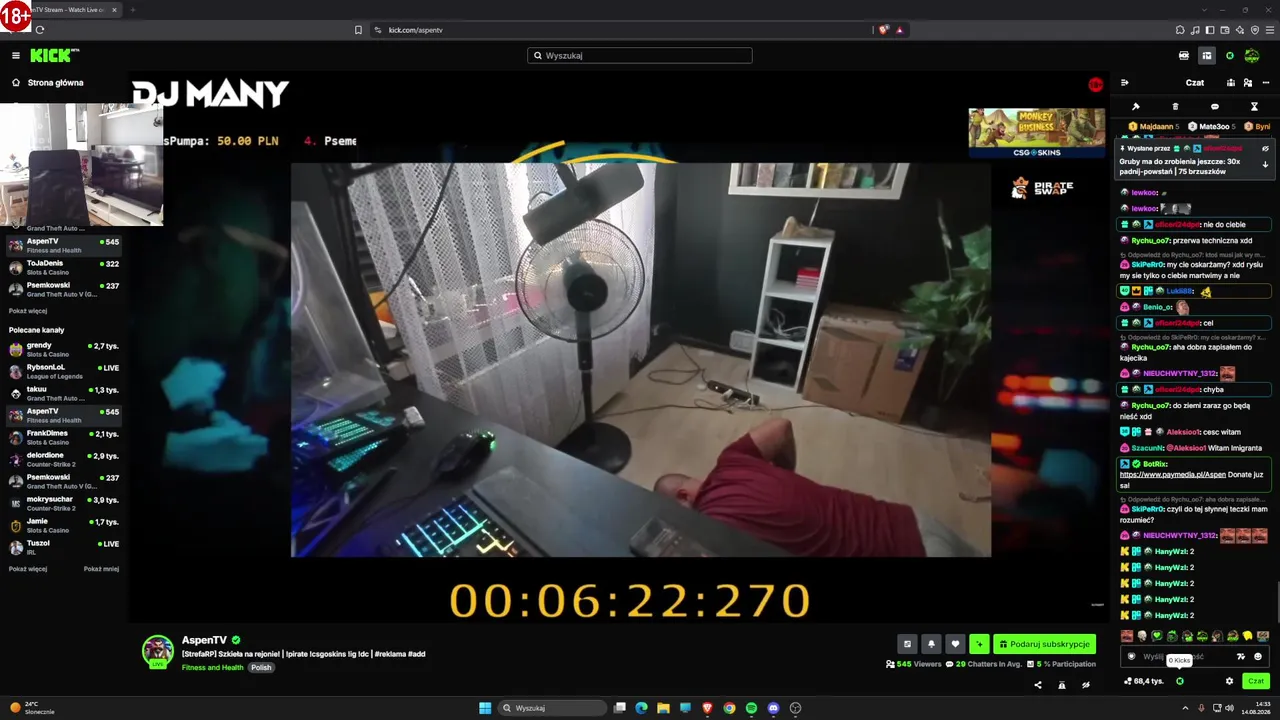Open FrankDimes channel in sidebar
This screenshot has width=1280, height=720.
64,438
